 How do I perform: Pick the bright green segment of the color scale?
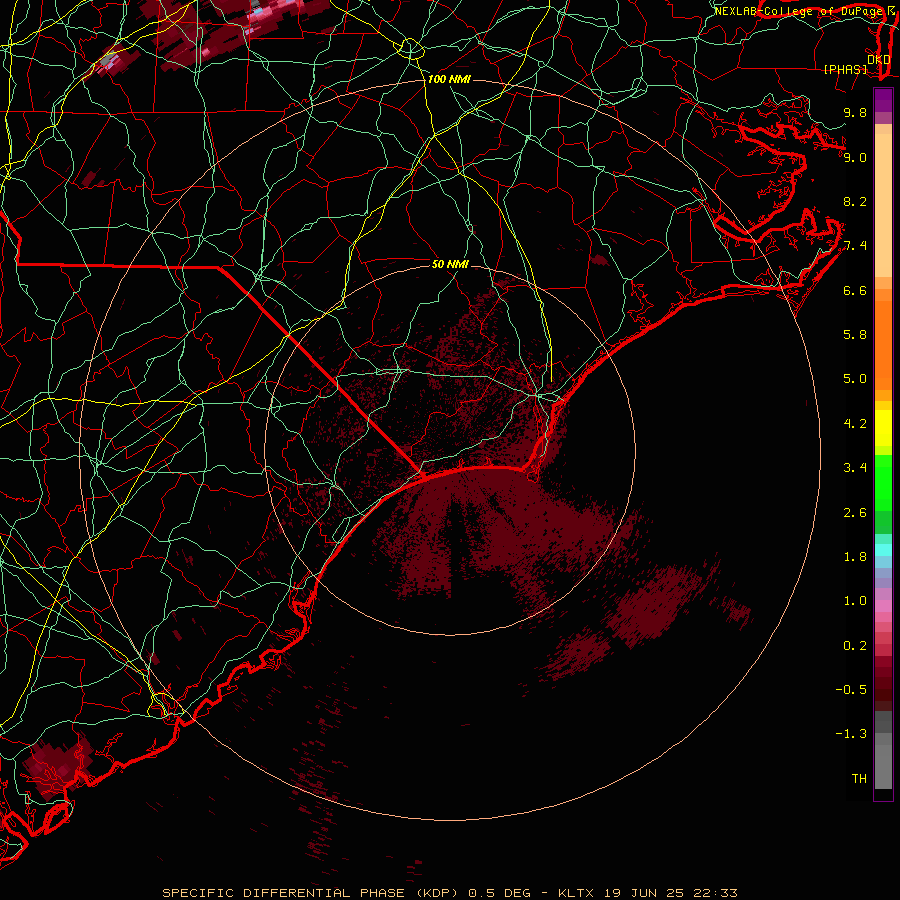(x=883, y=482)
